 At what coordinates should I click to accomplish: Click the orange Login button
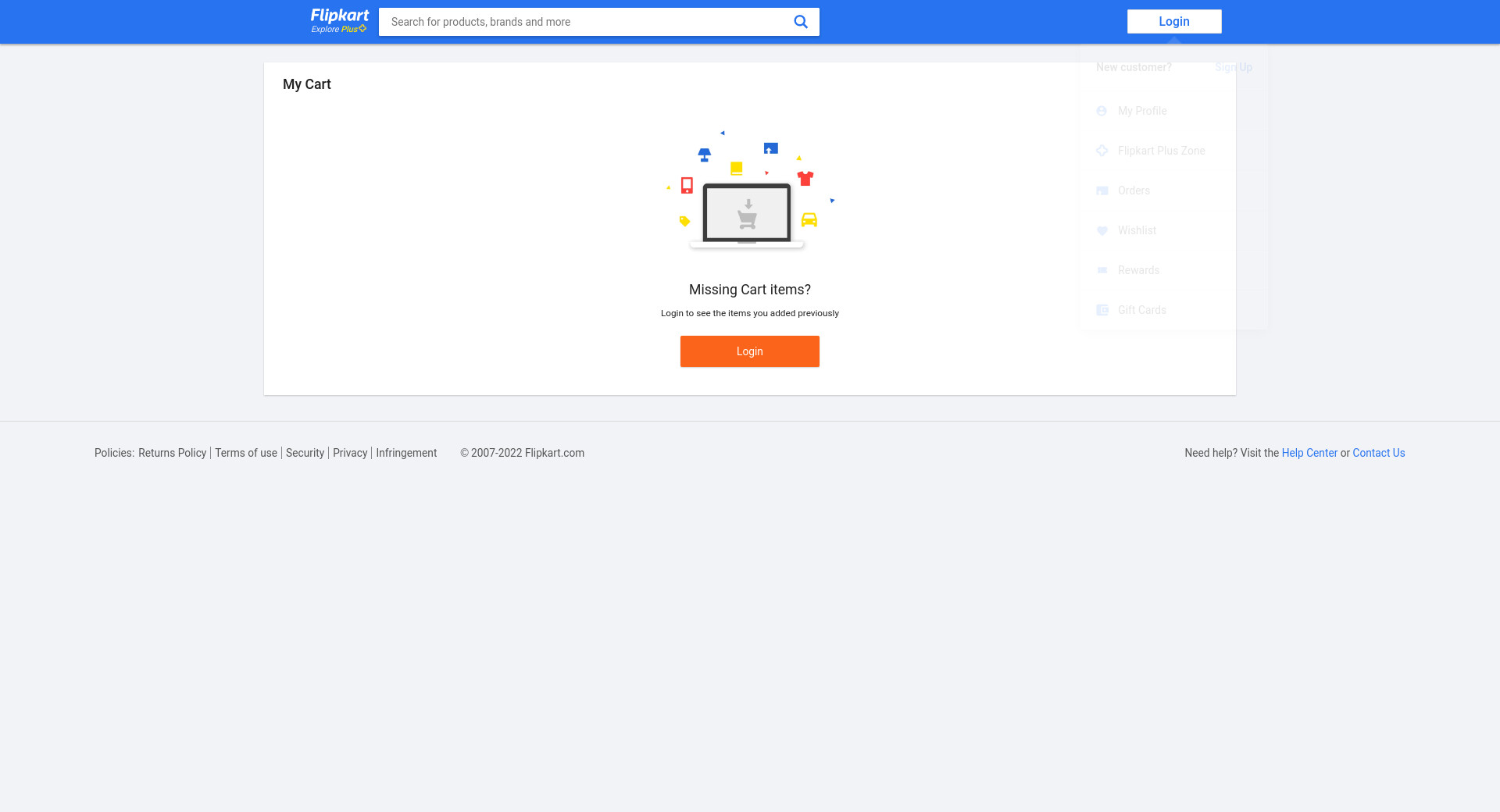click(750, 351)
